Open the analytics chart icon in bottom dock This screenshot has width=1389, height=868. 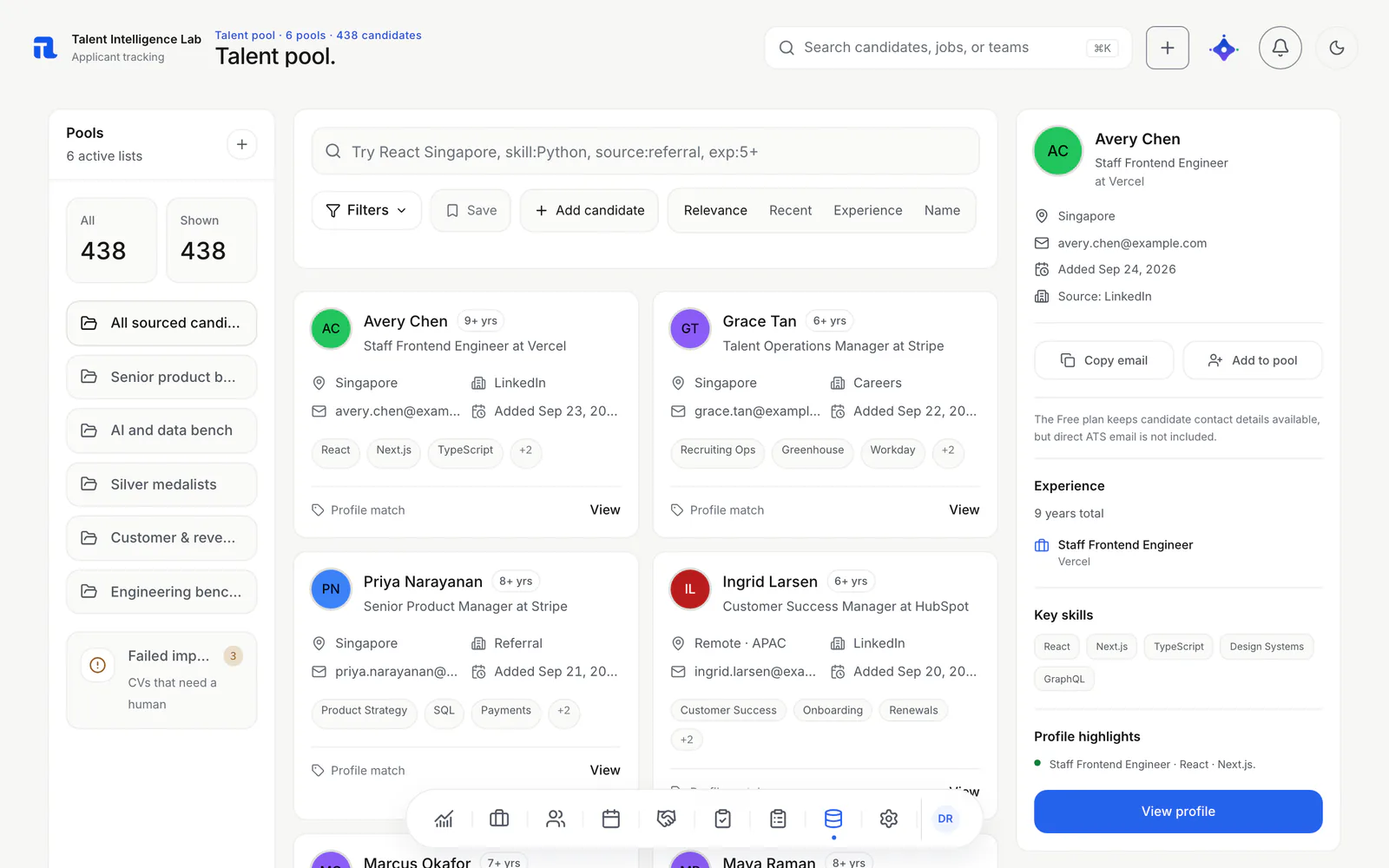(x=444, y=819)
